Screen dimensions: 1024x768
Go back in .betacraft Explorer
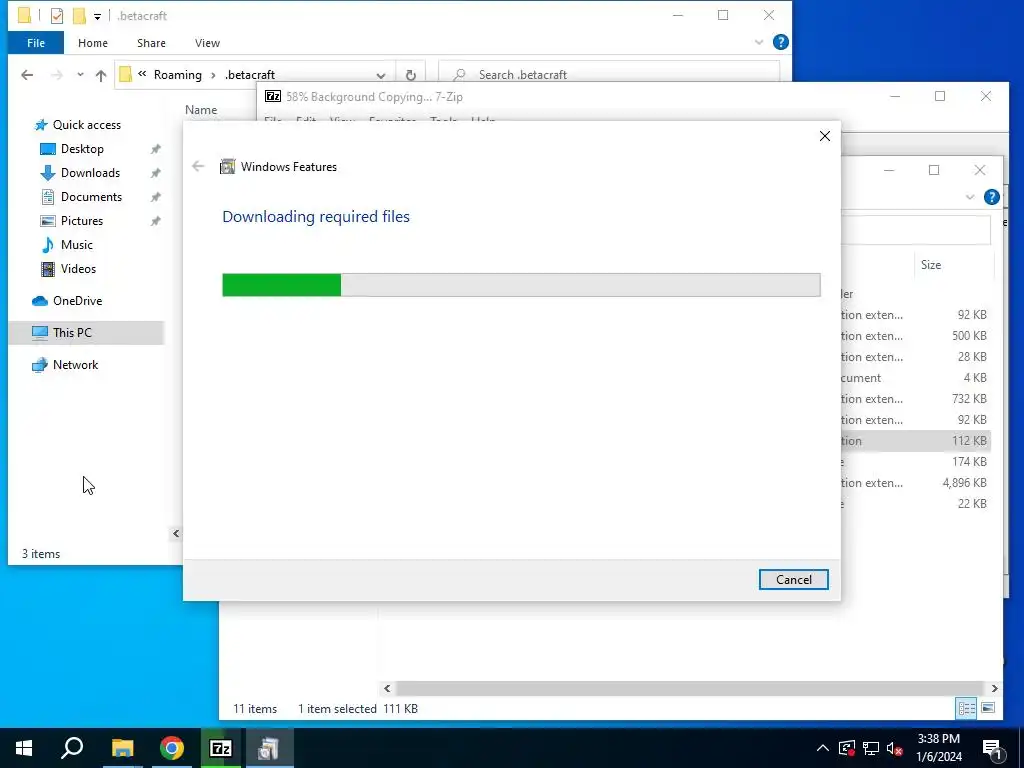coord(27,75)
